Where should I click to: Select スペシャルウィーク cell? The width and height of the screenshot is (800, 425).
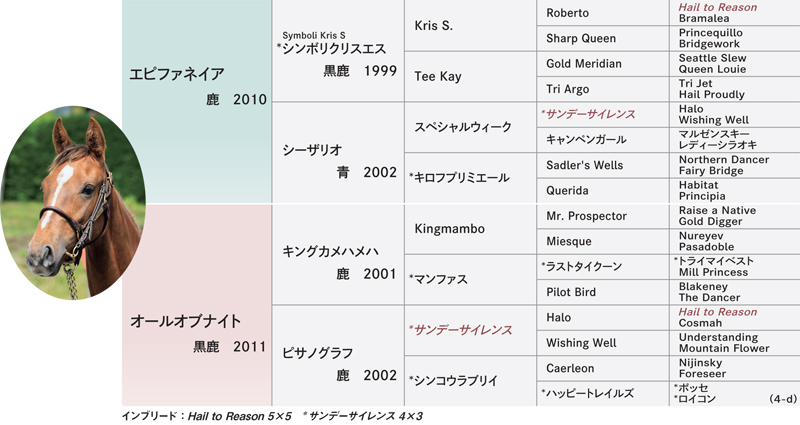tap(470, 127)
